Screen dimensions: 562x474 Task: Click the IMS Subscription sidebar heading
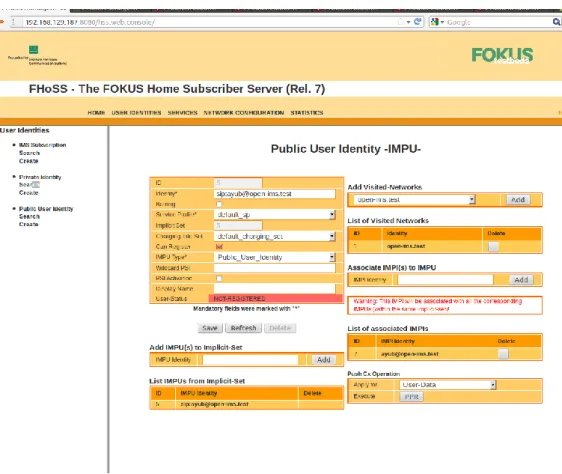(42, 145)
